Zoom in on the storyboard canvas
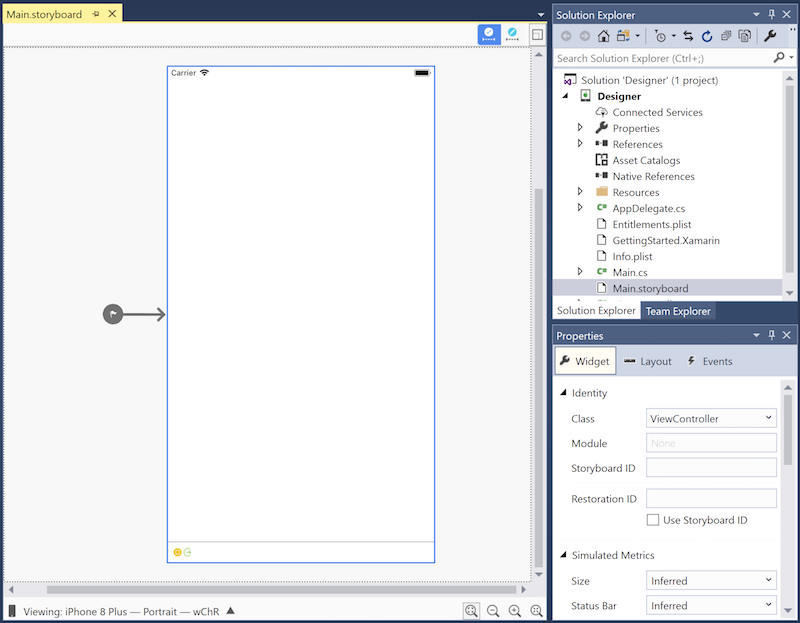 [x=514, y=610]
